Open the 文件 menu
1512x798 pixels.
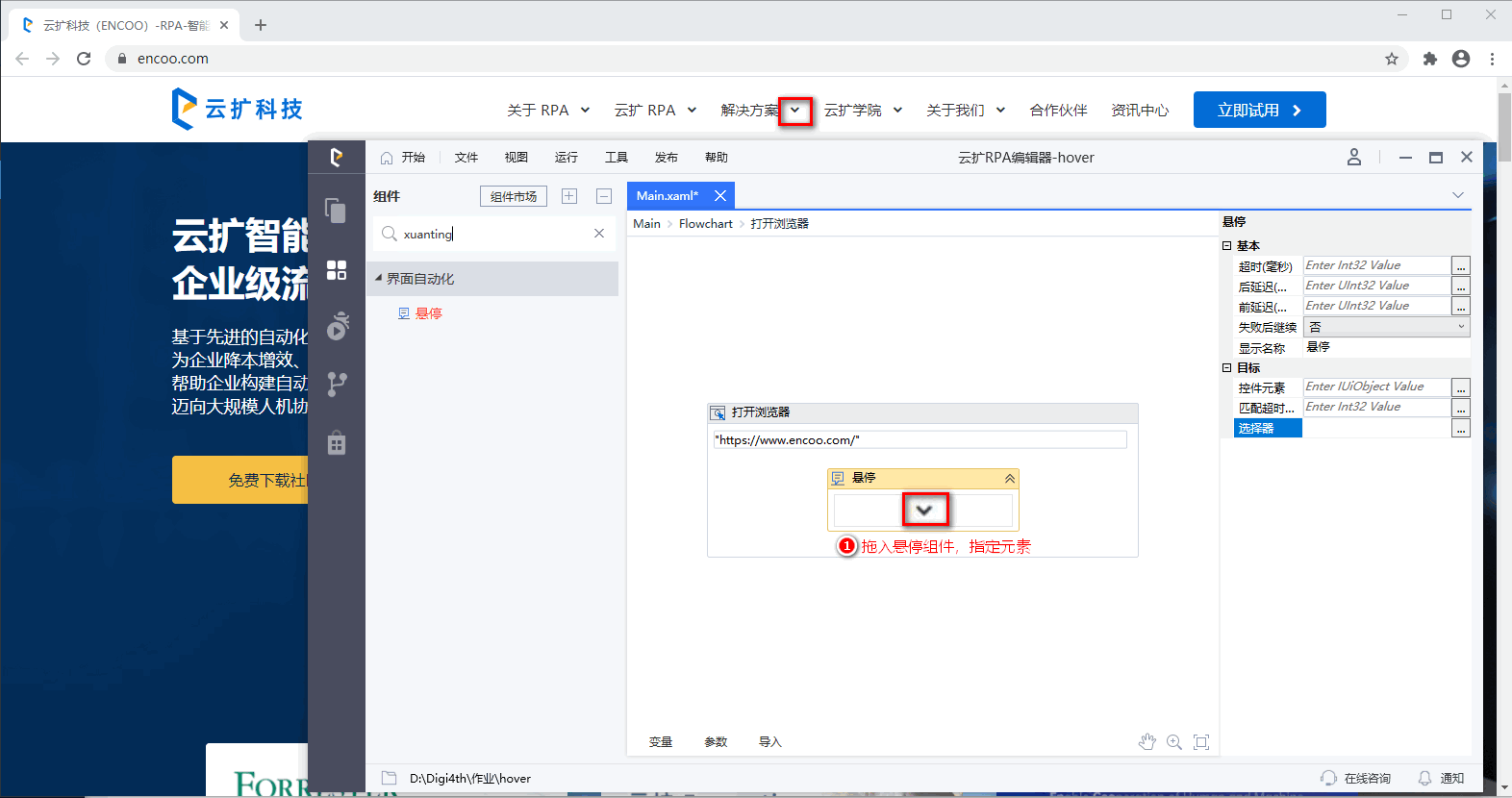click(466, 158)
